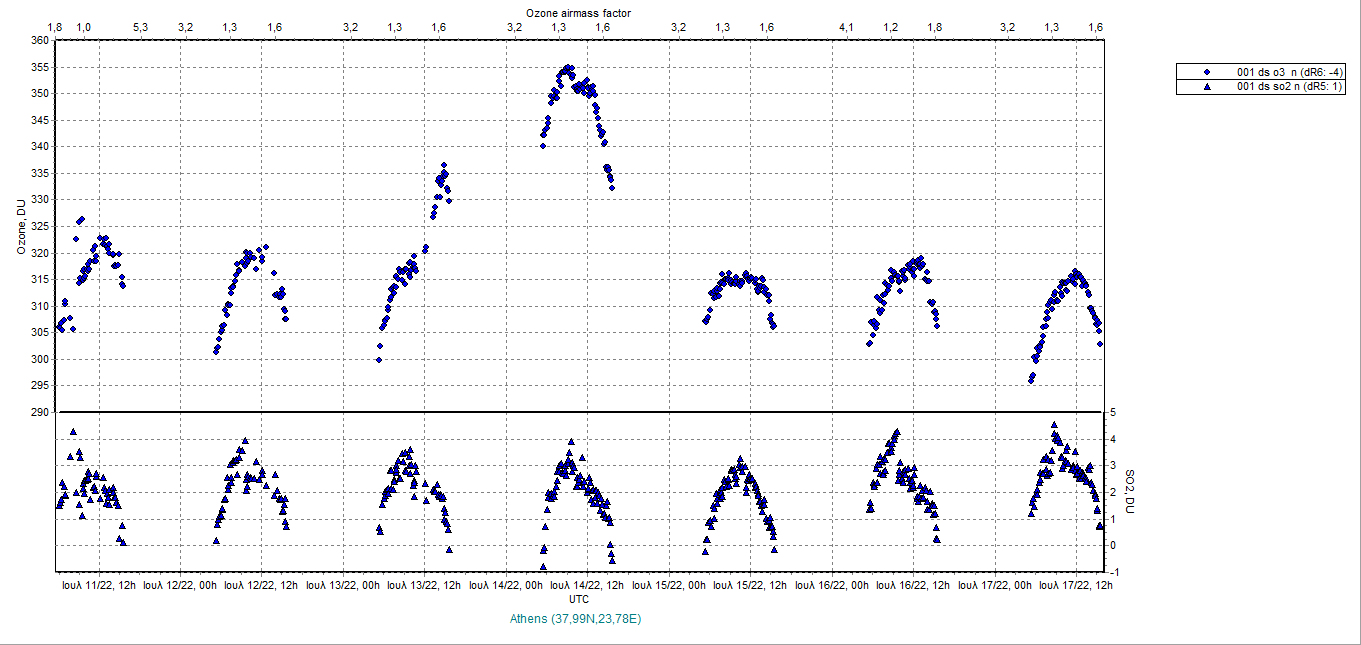Image resolution: width=1361 pixels, height=645 pixels.
Task: Click the 'Ozone airmass factor' top axis title
Action: (578, 11)
